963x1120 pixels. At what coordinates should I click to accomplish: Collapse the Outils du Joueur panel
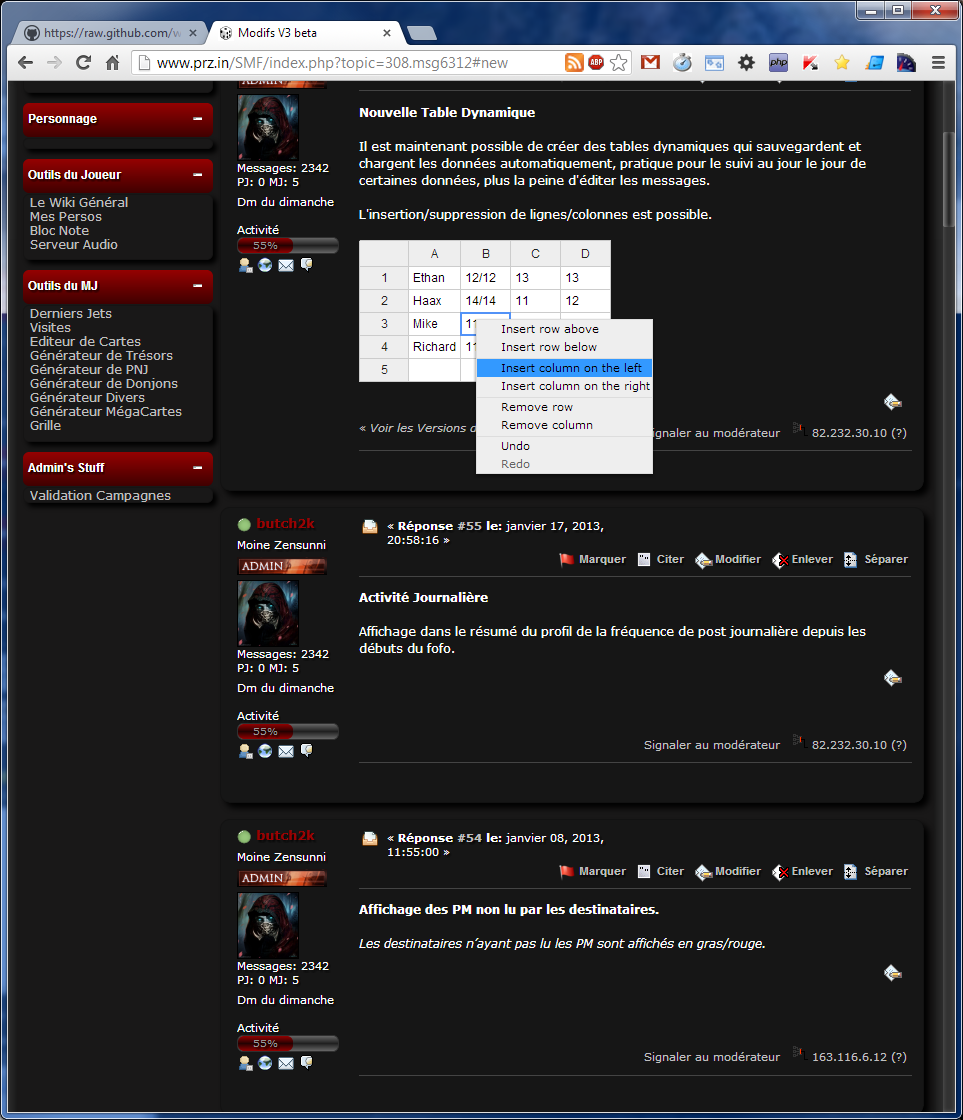click(x=198, y=175)
